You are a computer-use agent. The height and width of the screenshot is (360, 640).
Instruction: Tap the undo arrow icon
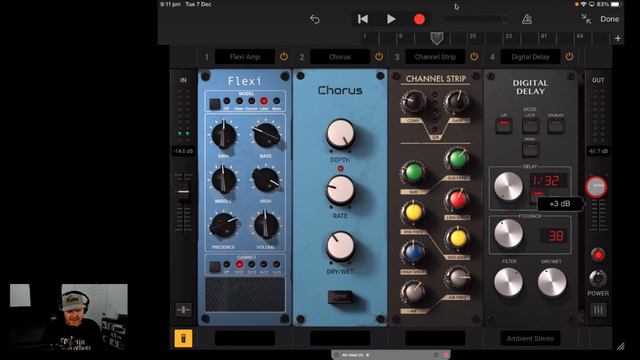pos(315,19)
